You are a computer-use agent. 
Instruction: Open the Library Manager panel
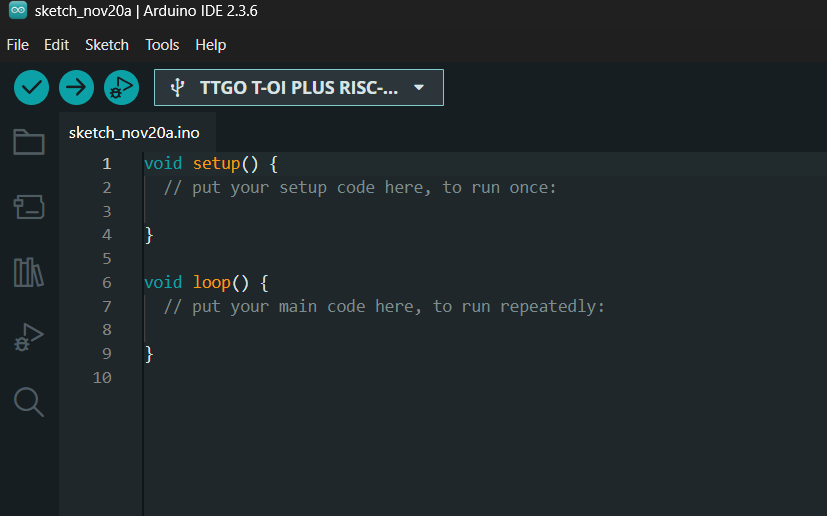pos(29,272)
